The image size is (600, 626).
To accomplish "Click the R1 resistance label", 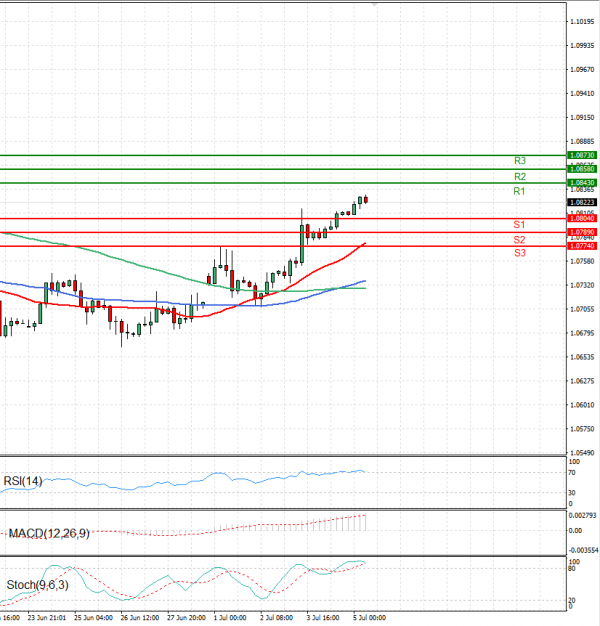I will 520,191.
